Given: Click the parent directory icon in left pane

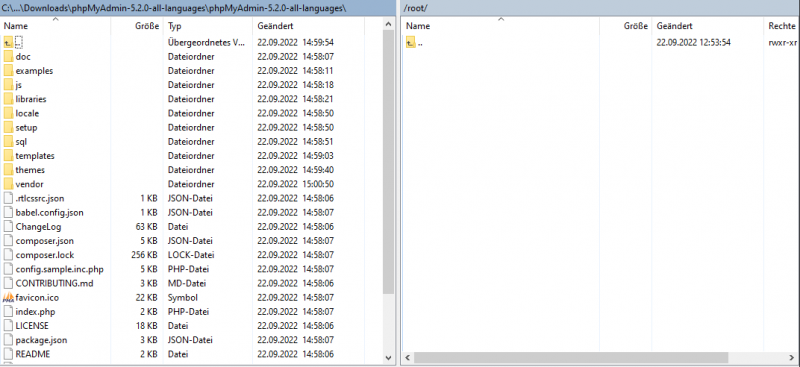Looking at the screenshot, I should pos(8,42).
